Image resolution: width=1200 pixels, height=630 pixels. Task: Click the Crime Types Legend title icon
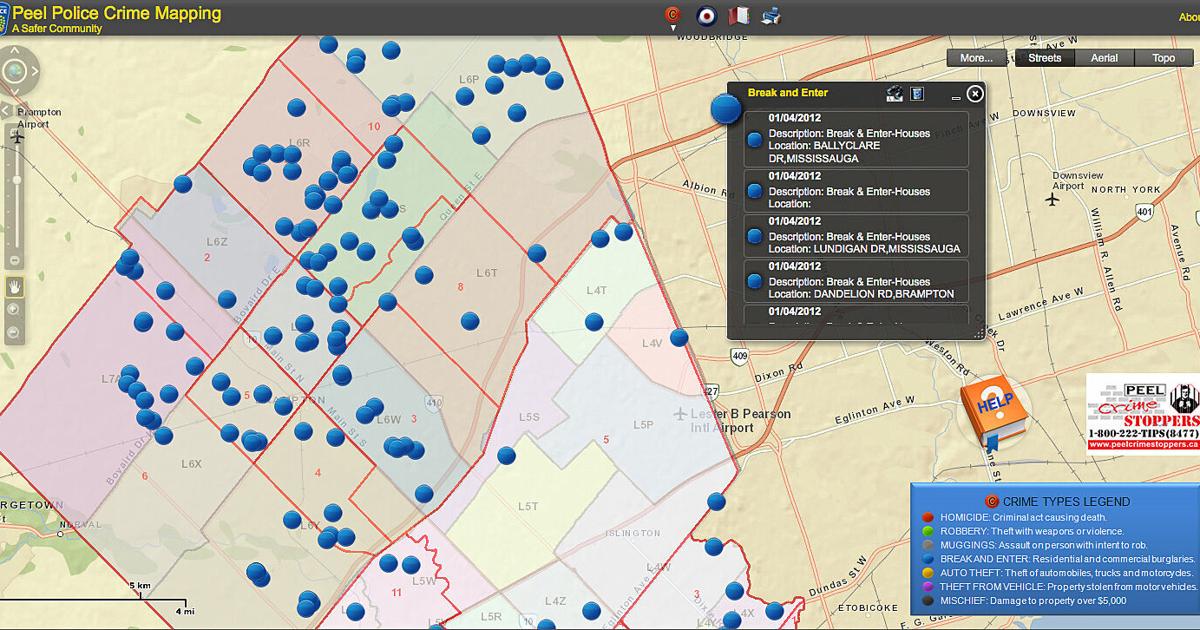pos(992,501)
